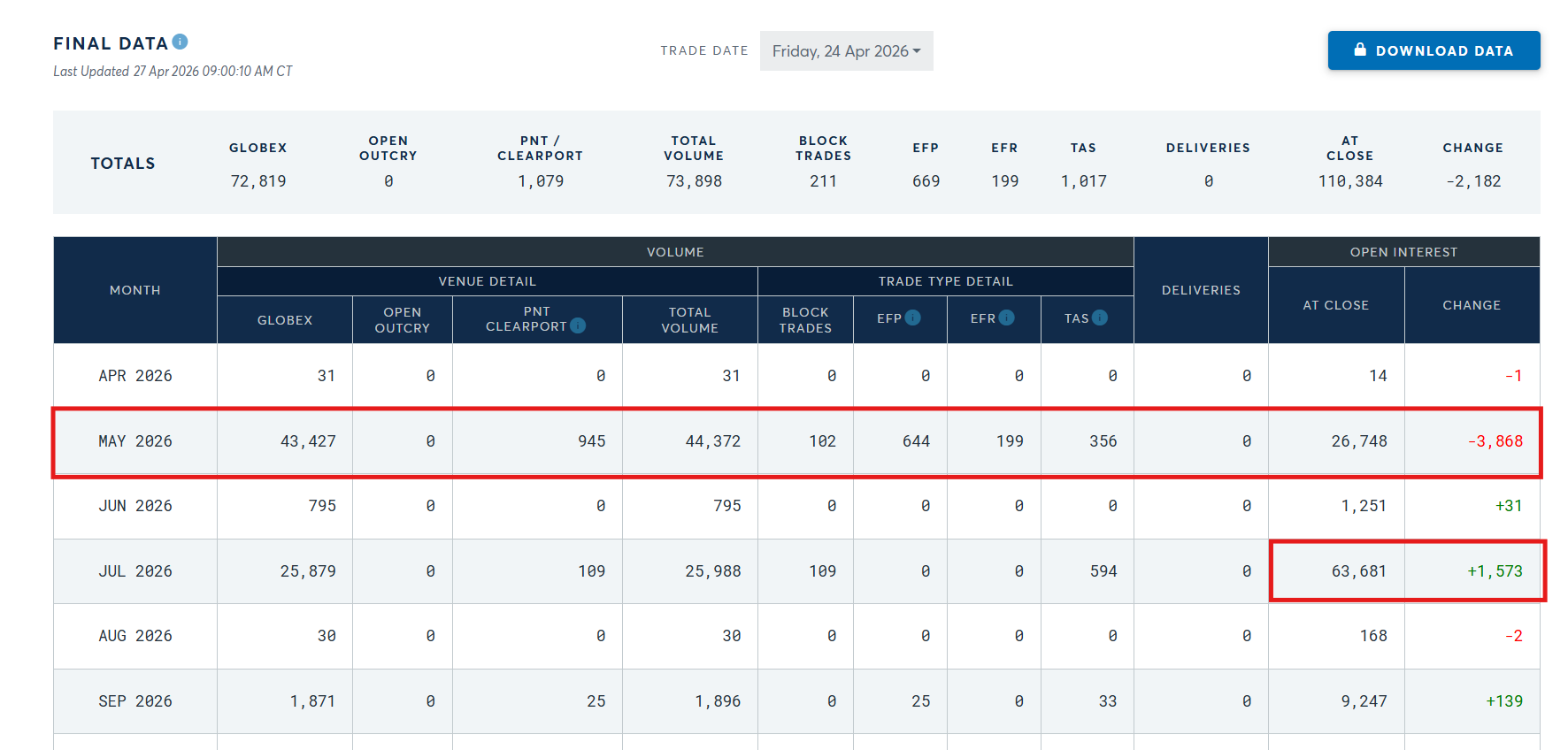Click the TAS column info icon
Image resolution: width=1568 pixels, height=750 pixels.
tap(1100, 318)
